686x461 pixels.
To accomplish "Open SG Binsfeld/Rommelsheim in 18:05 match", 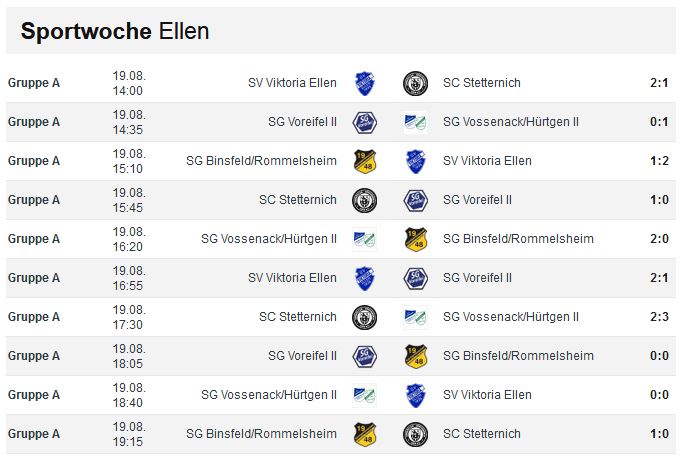I will coord(518,356).
